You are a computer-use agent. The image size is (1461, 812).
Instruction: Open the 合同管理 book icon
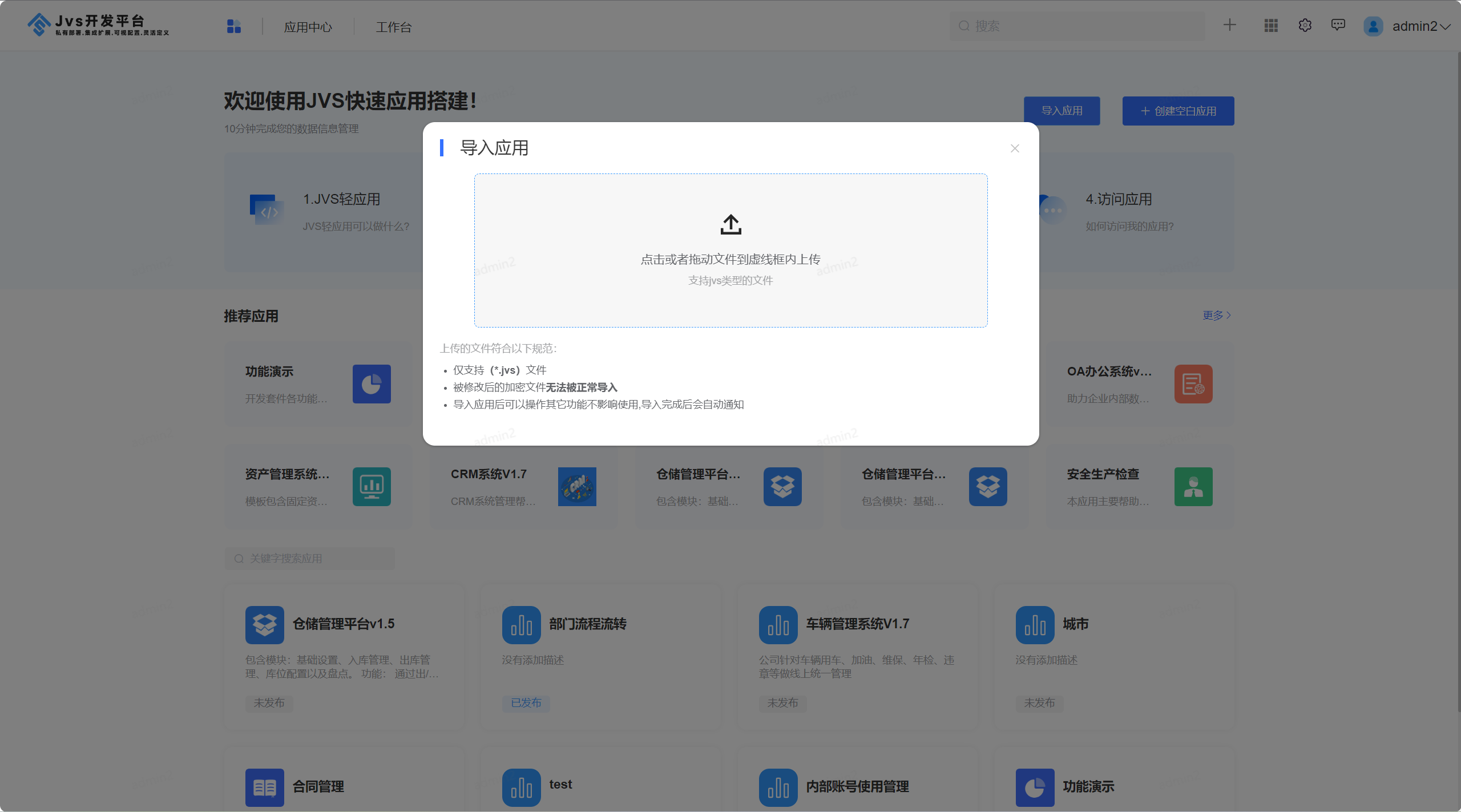pyautogui.click(x=264, y=787)
